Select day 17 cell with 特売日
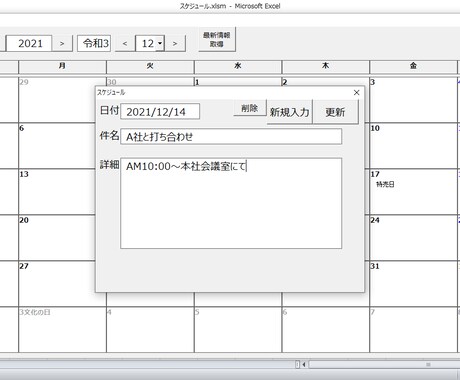This screenshot has height=380, width=460. click(x=413, y=192)
